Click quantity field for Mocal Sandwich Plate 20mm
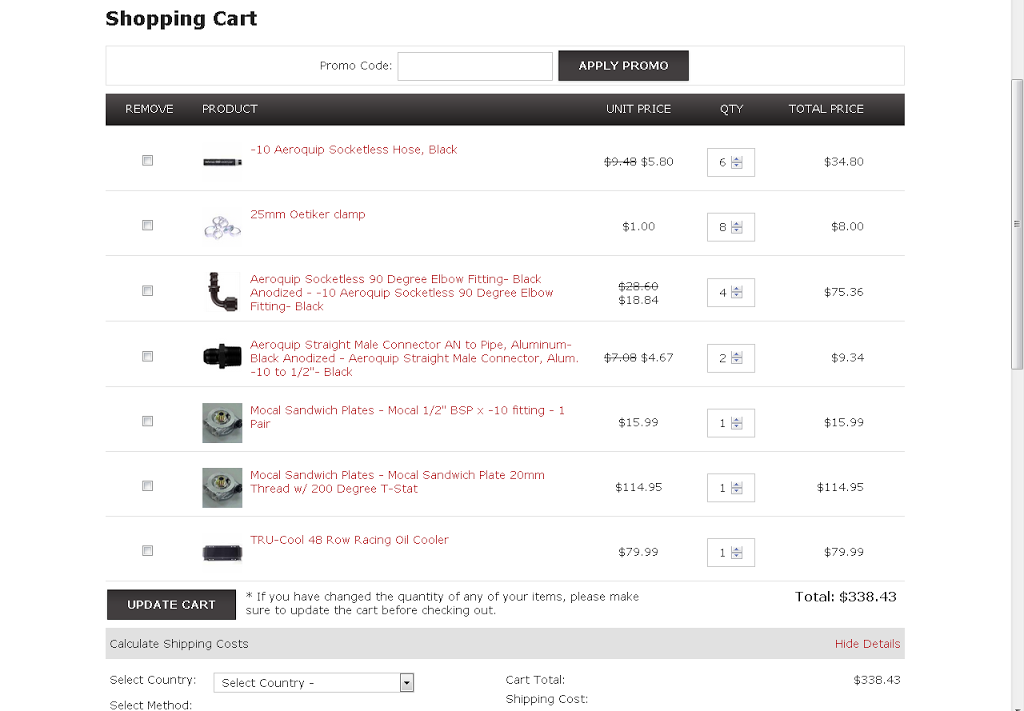1024x711 pixels. [x=722, y=488]
